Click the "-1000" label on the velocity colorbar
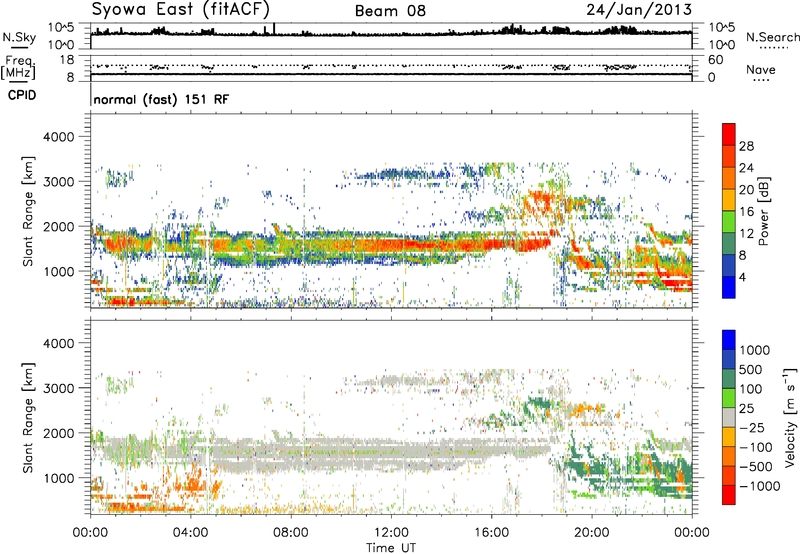Viewport: 800px width, 554px height. tap(760, 486)
